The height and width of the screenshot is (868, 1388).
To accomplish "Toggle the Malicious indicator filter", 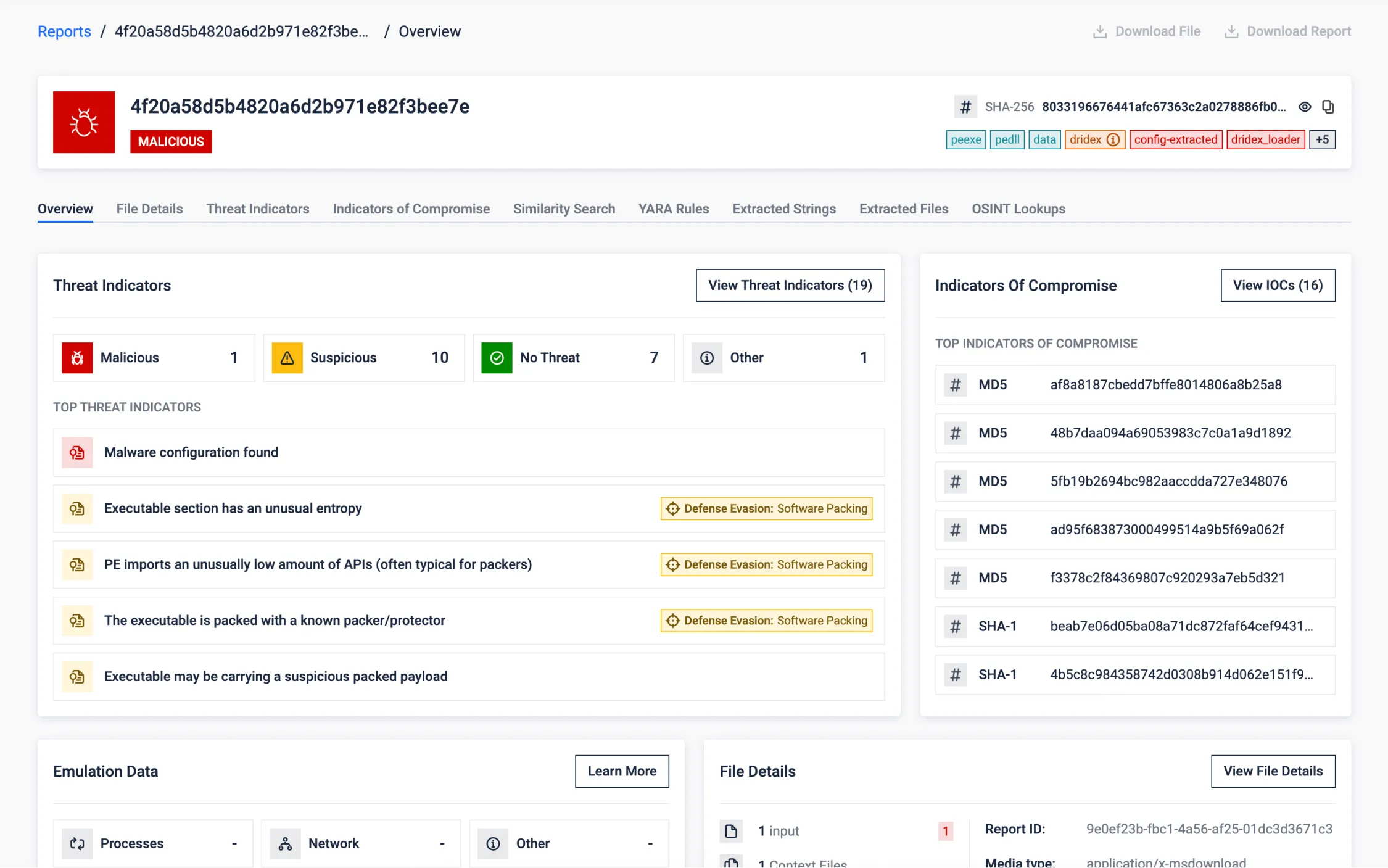I will 154,358.
